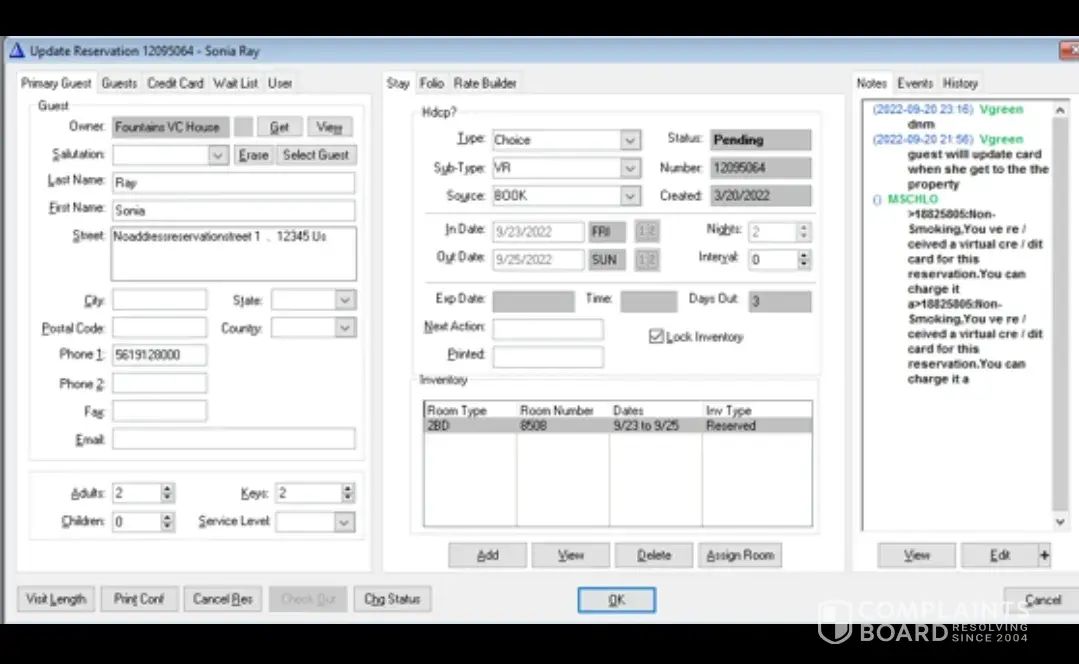Increase the Adults count with stepper
Screen dimensions: 1079x664
click(167, 488)
